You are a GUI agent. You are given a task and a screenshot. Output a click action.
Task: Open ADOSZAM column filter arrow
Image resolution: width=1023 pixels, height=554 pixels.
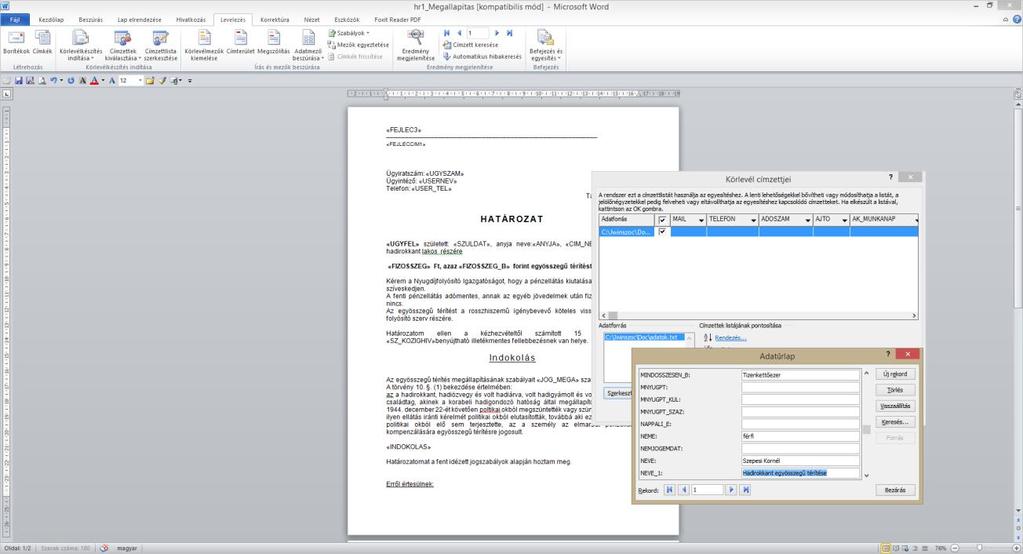pos(808,220)
